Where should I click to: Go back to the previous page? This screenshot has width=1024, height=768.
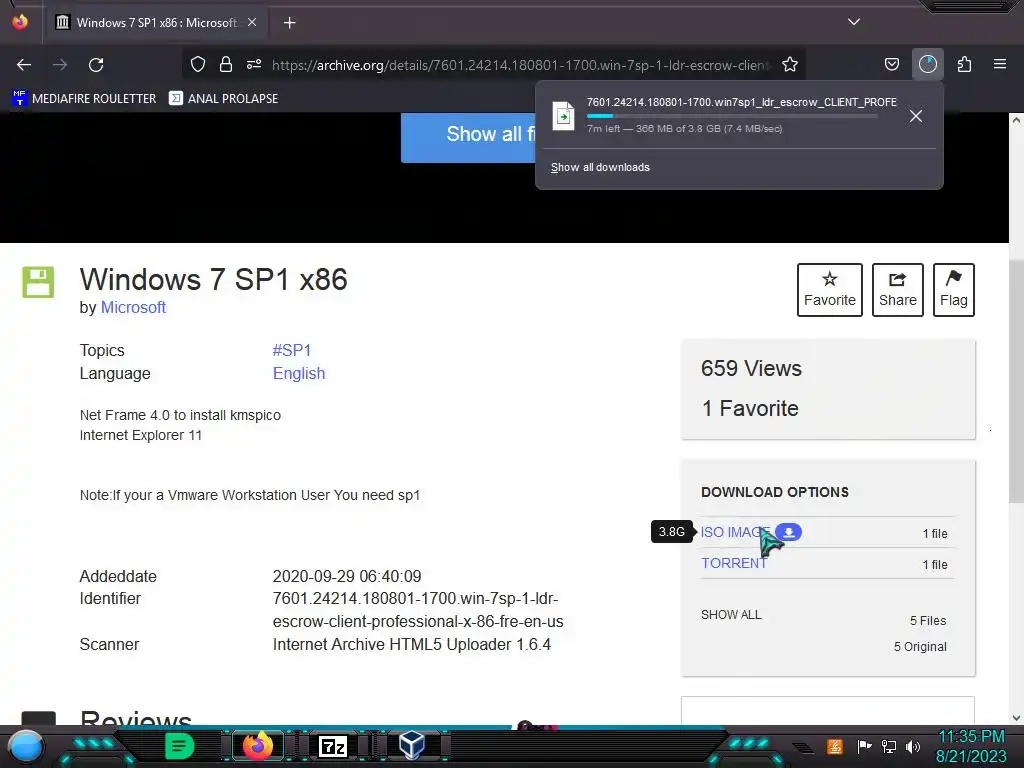(24, 65)
